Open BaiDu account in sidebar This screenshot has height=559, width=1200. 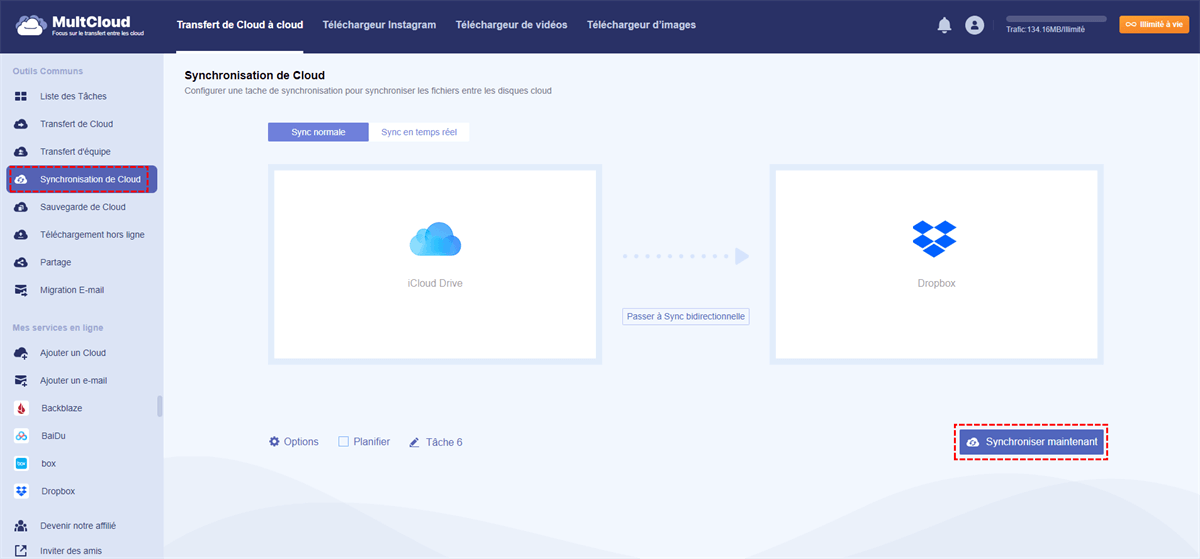[x=54, y=436]
